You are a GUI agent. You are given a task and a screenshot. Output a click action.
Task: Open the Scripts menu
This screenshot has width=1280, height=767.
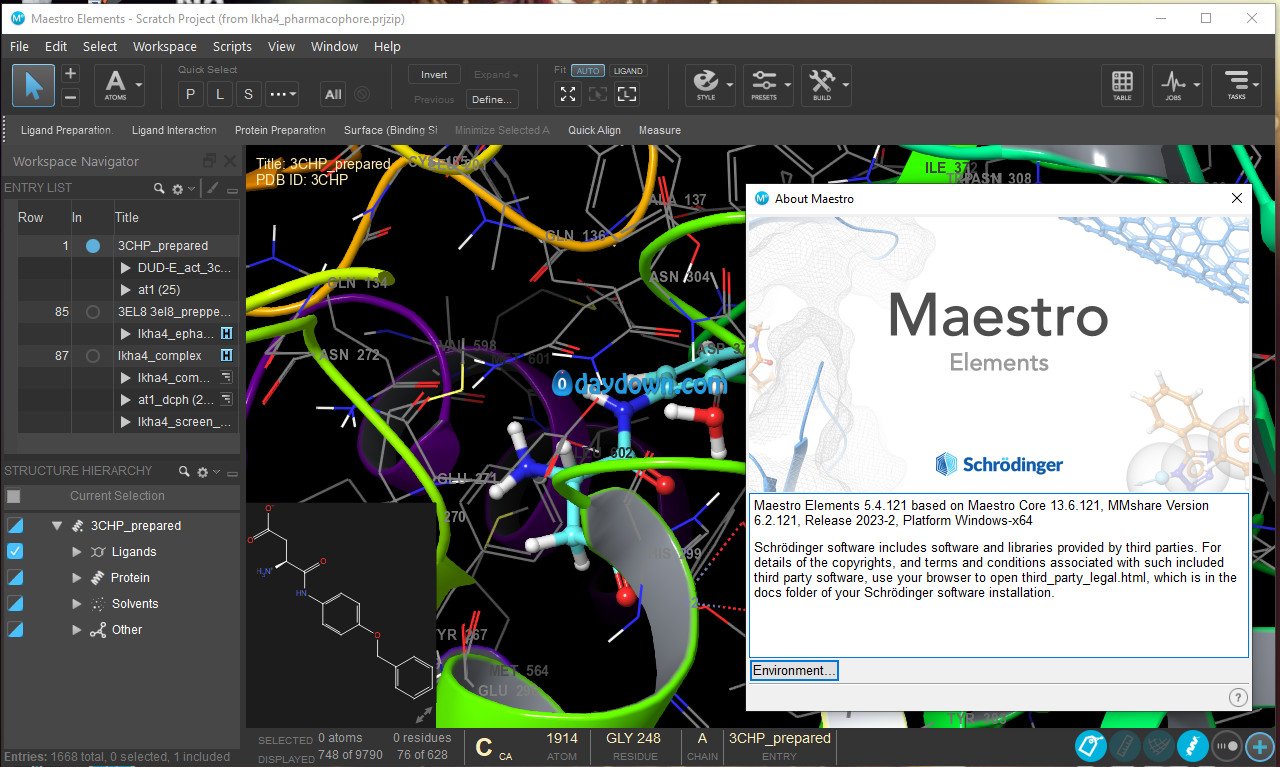232,46
